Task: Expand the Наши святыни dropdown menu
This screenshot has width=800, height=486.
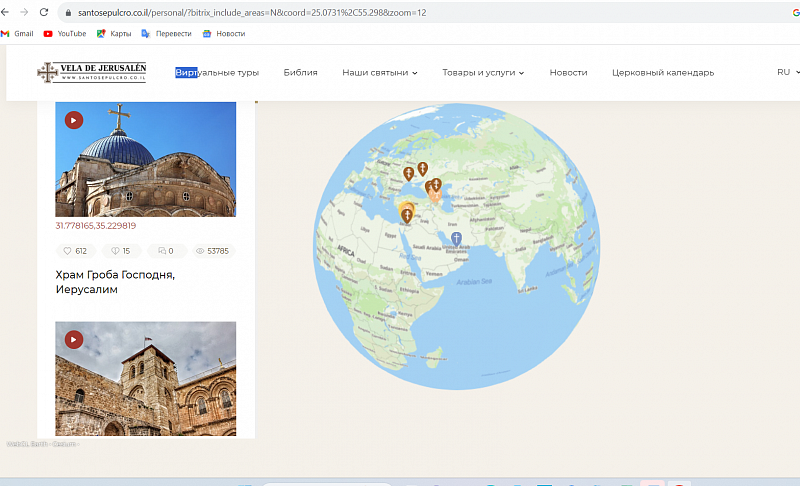Action: (x=379, y=72)
